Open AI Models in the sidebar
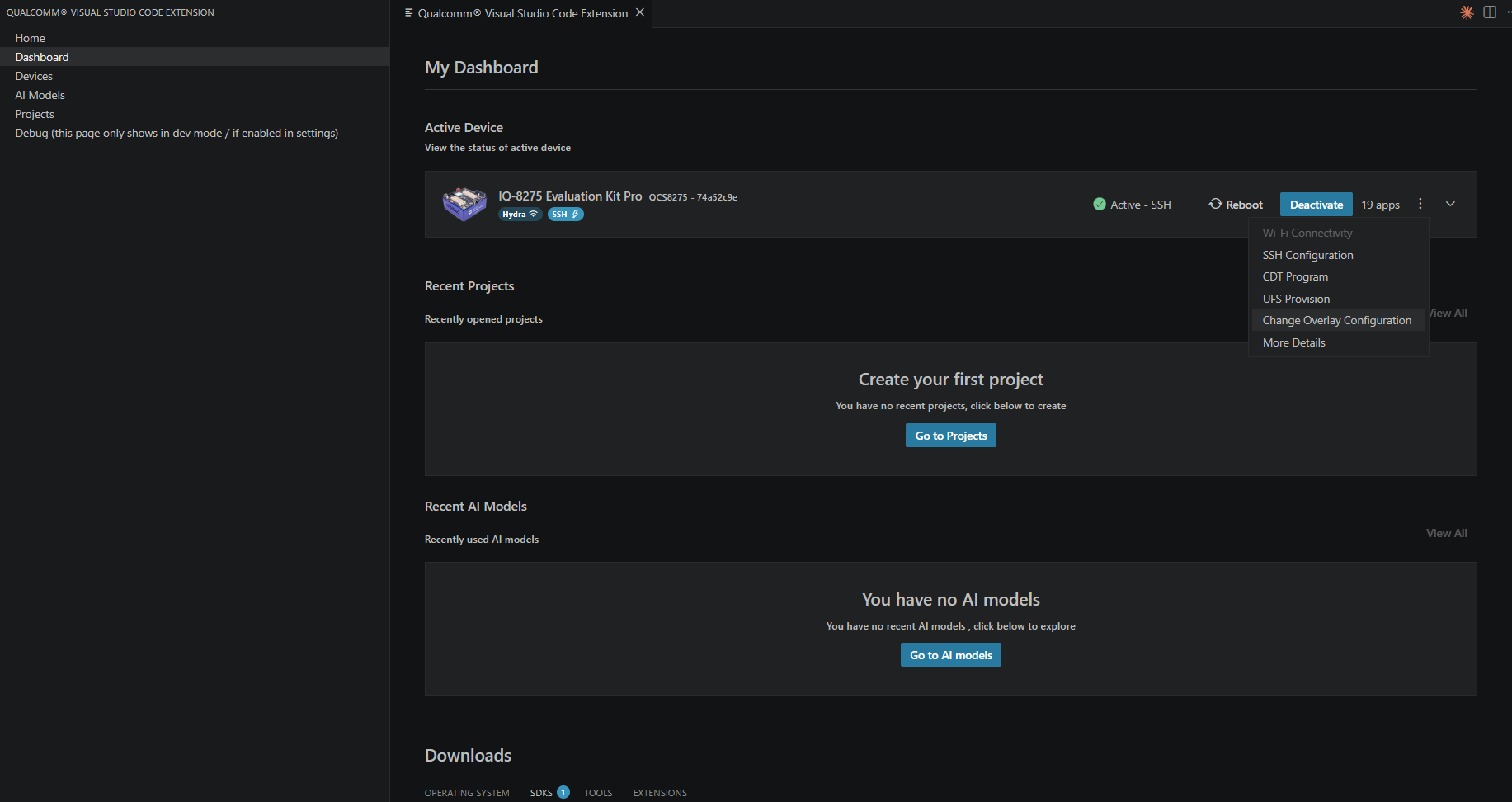The image size is (1512, 802). click(195, 95)
